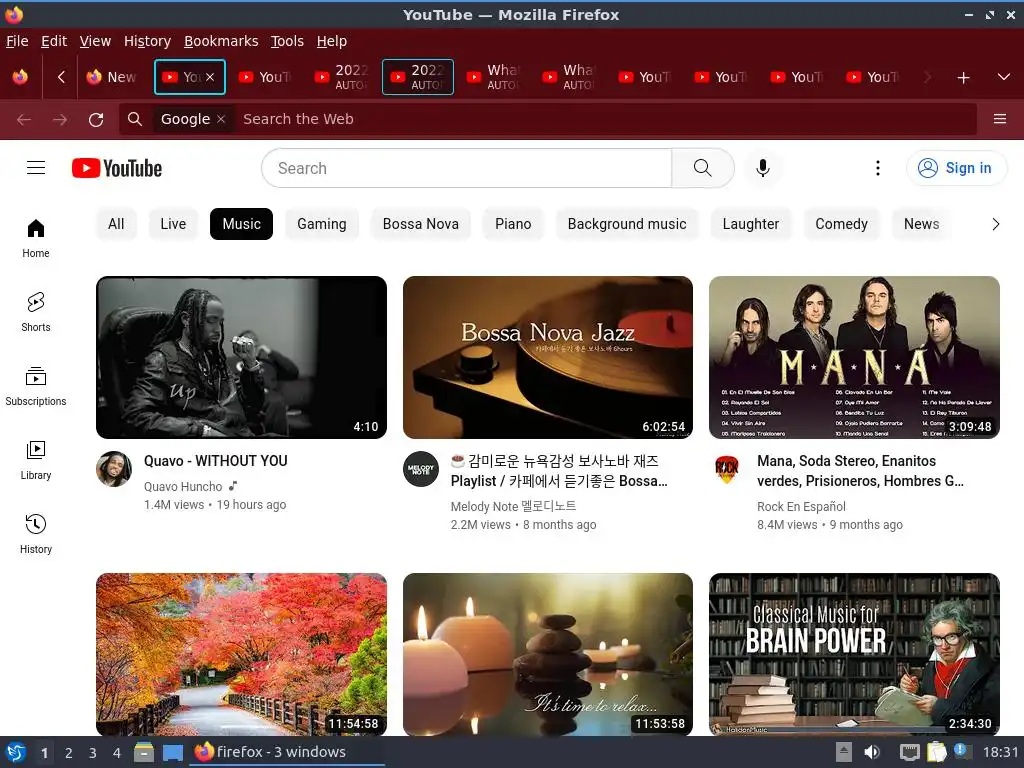Go back using Firefox back arrow

[24, 120]
